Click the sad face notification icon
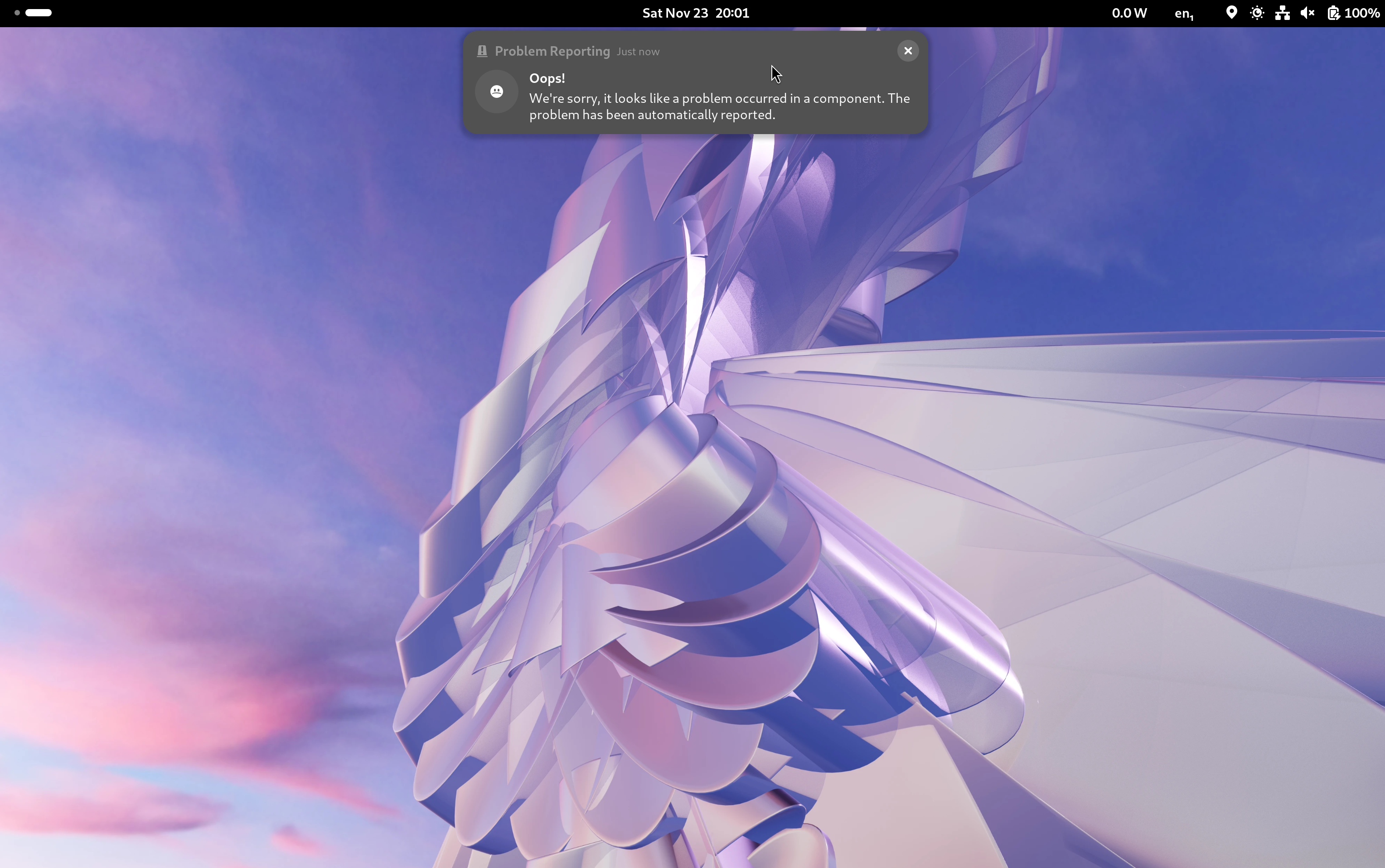The height and width of the screenshot is (868, 1385). (497, 92)
